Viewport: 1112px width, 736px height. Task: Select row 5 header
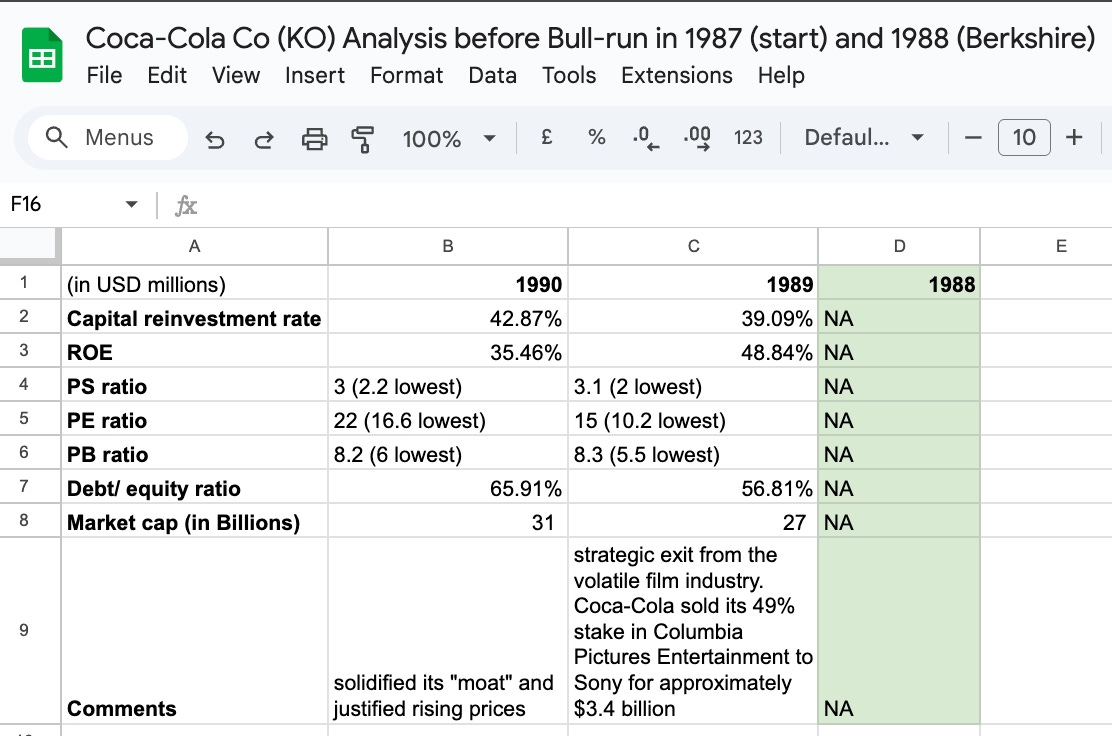coord(29,418)
